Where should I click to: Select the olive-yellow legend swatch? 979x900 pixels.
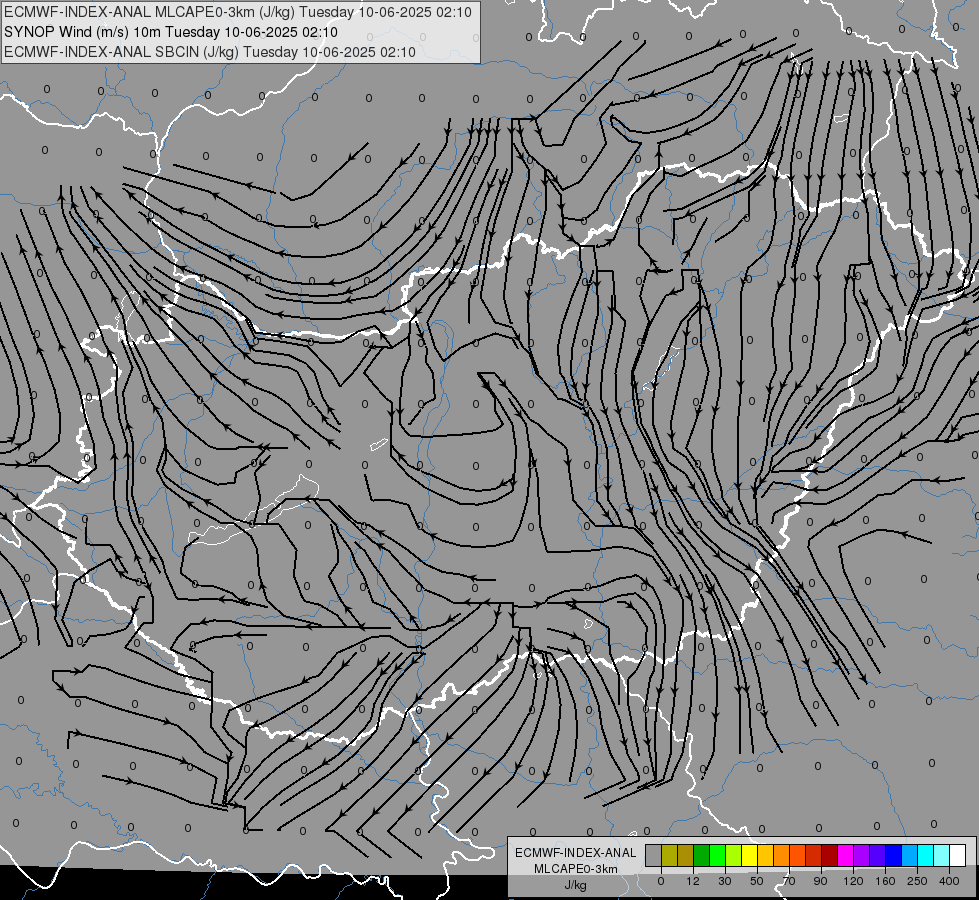669,855
